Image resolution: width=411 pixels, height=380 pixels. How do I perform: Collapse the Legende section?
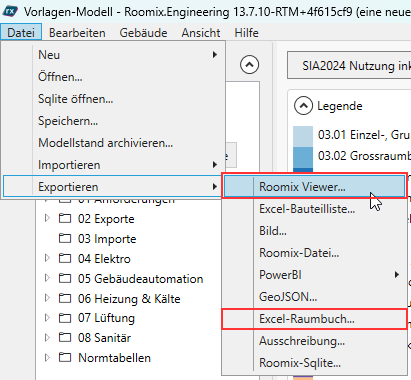point(303,106)
